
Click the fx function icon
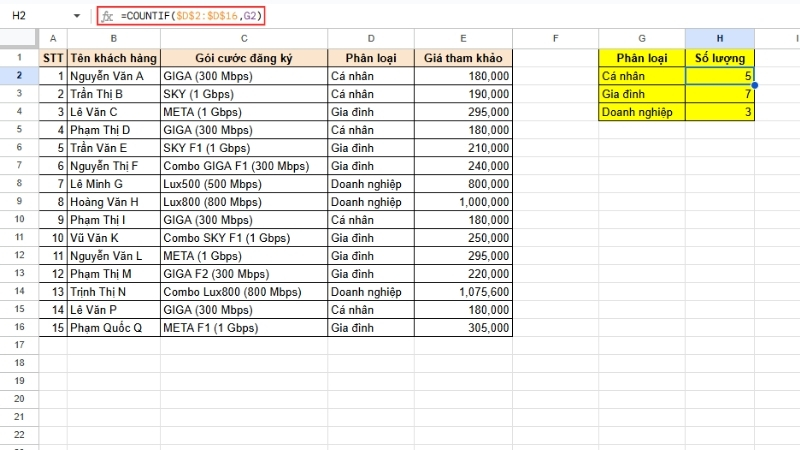pos(107,17)
